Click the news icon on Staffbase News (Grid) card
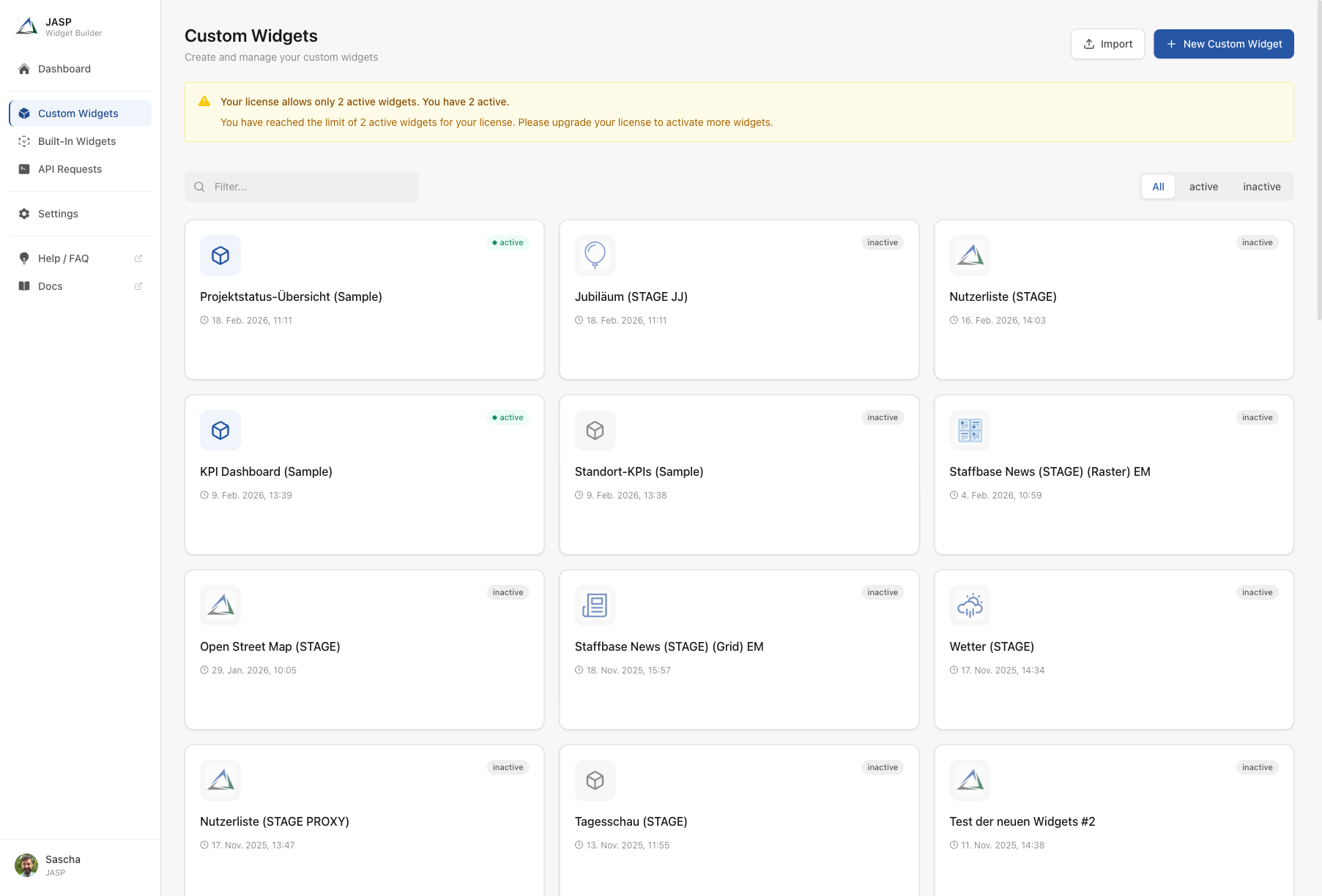Screen dimensions: 1322x896 click(595, 605)
